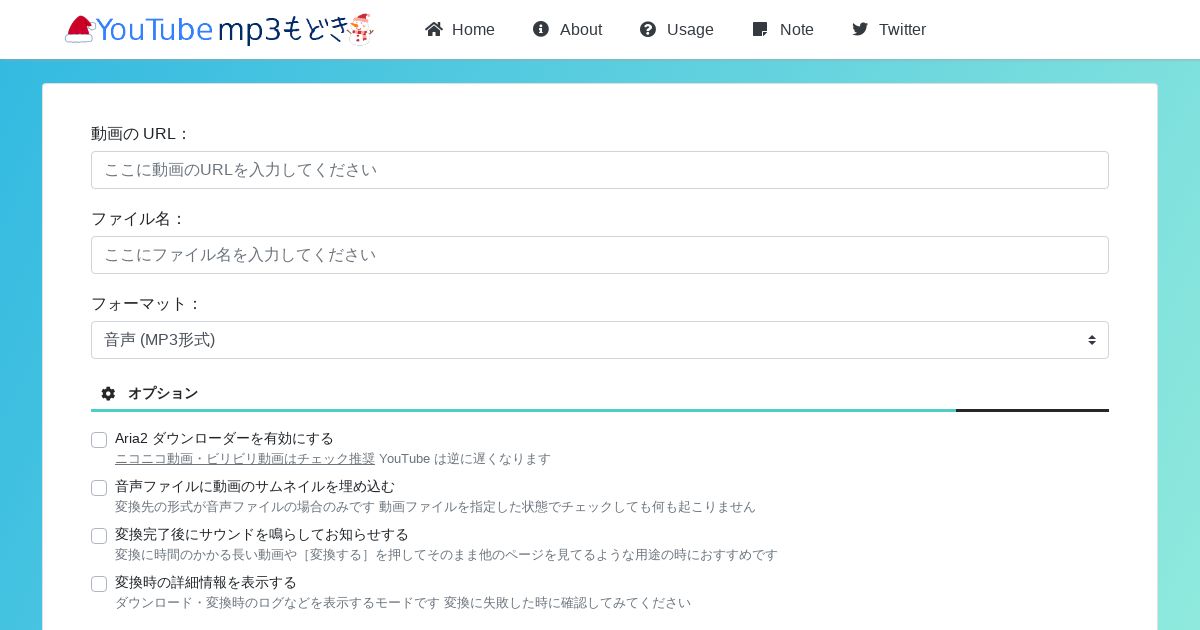The height and width of the screenshot is (630, 1200).
Task: Click the Twitter bird icon
Action: coord(860,29)
